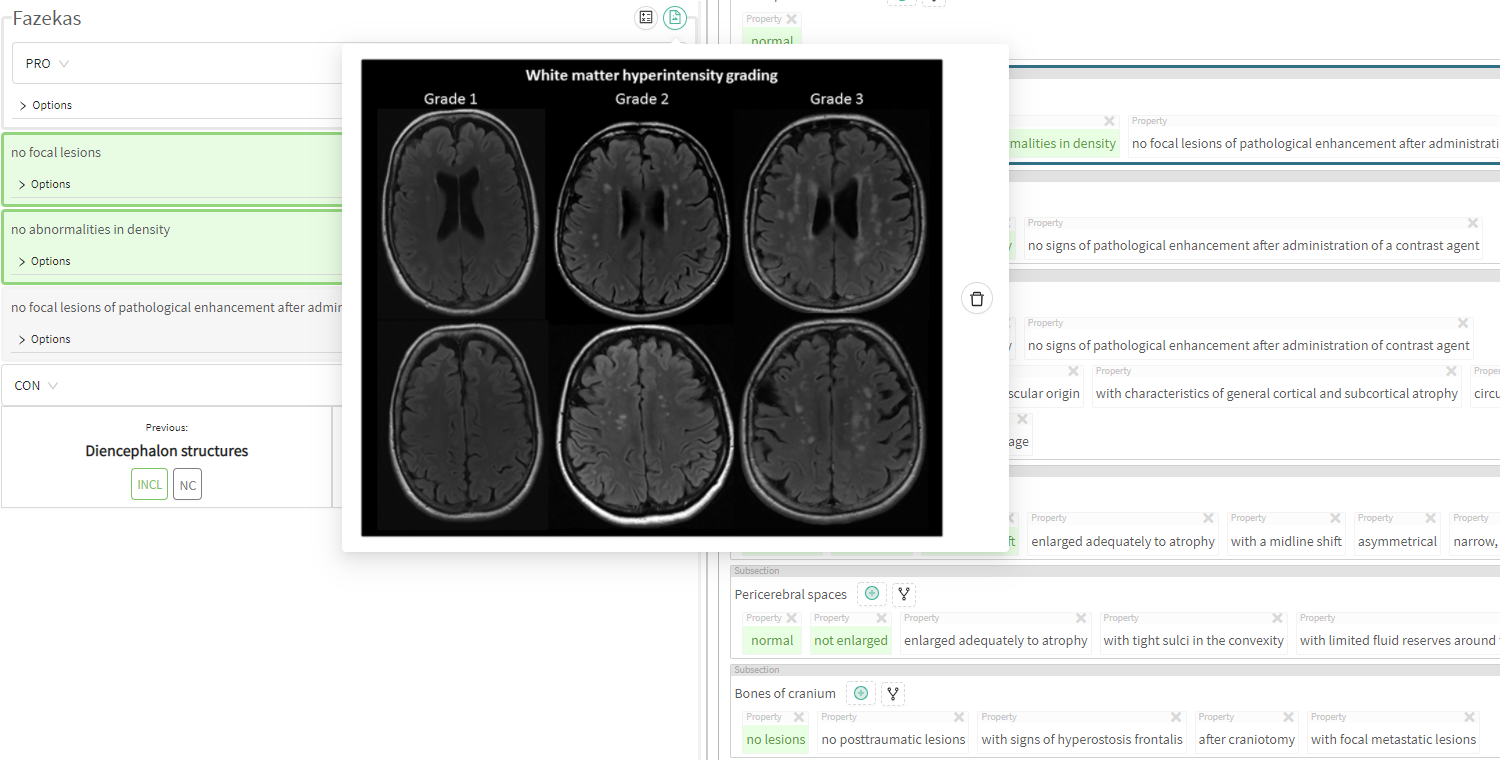Click the 'Bones of cranium' subsection label
This screenshot has height=760, width=1500.
click(x=785, y=693)
